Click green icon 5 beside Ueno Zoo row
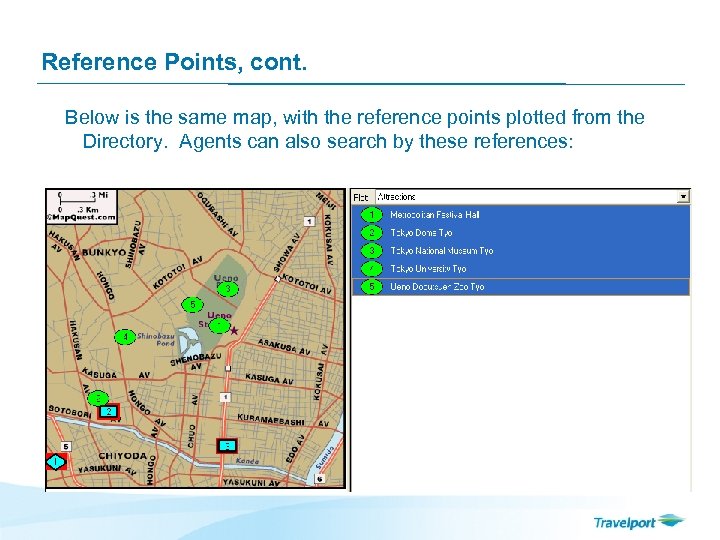720x540 pixels. [x=371, y=287]
